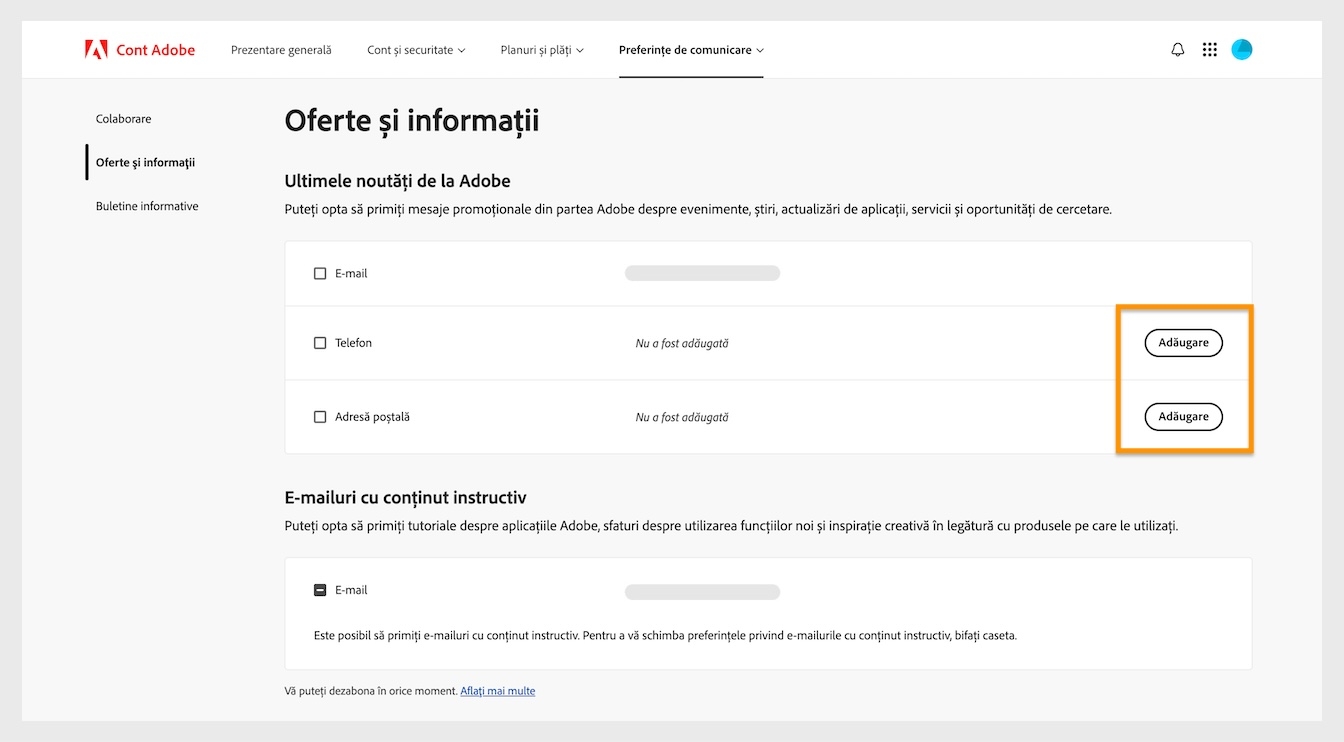Open the Preferințe de comunicare dropdown
1344x742 pixels.
690,49
